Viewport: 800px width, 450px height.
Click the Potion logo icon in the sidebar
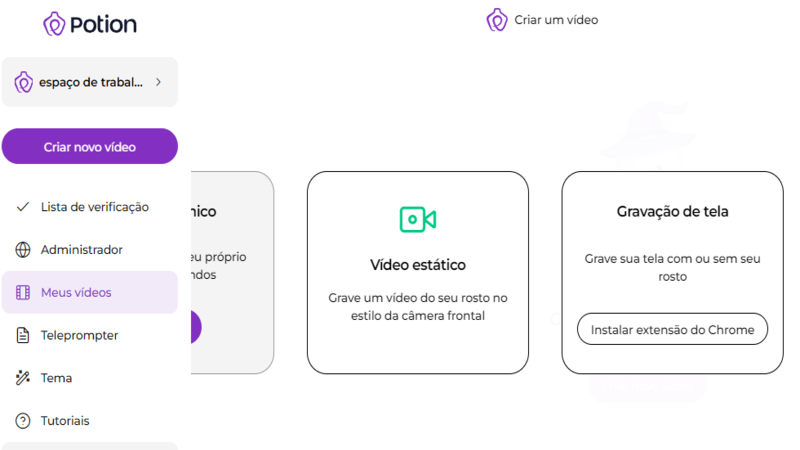tap(55, 24)
